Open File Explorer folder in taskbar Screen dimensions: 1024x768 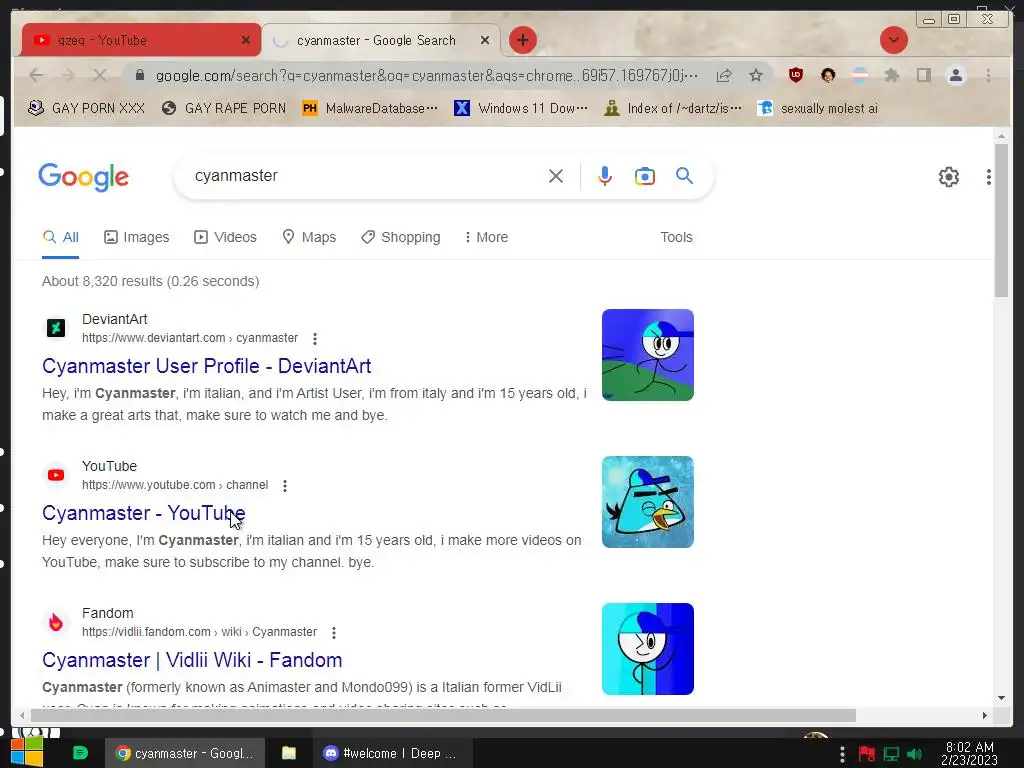289,753
